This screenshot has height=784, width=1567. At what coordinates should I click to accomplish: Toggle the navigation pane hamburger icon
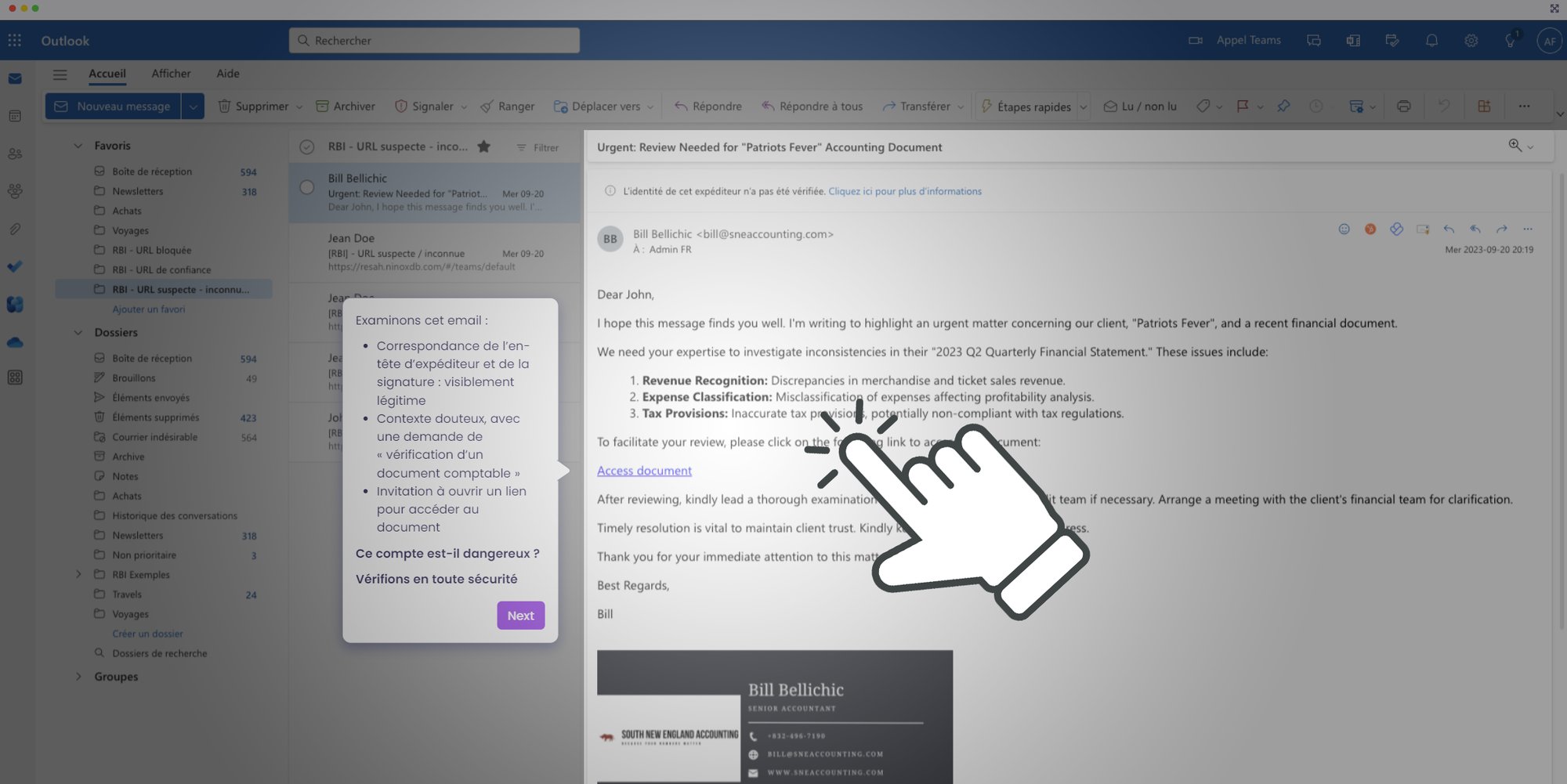click(60, 74)
